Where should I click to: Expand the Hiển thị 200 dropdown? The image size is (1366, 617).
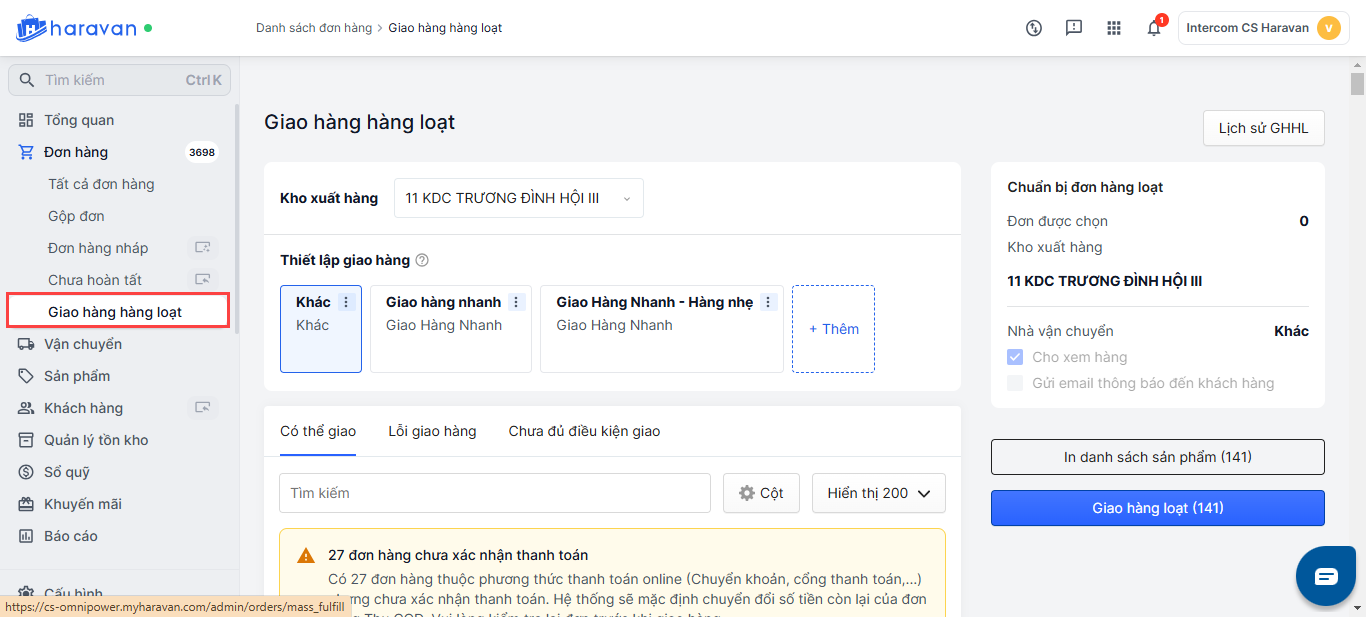click(x=878, y=493)
